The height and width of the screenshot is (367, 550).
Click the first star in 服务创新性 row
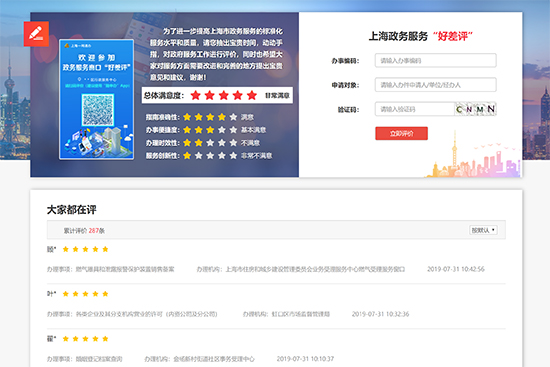click(187, 155)
